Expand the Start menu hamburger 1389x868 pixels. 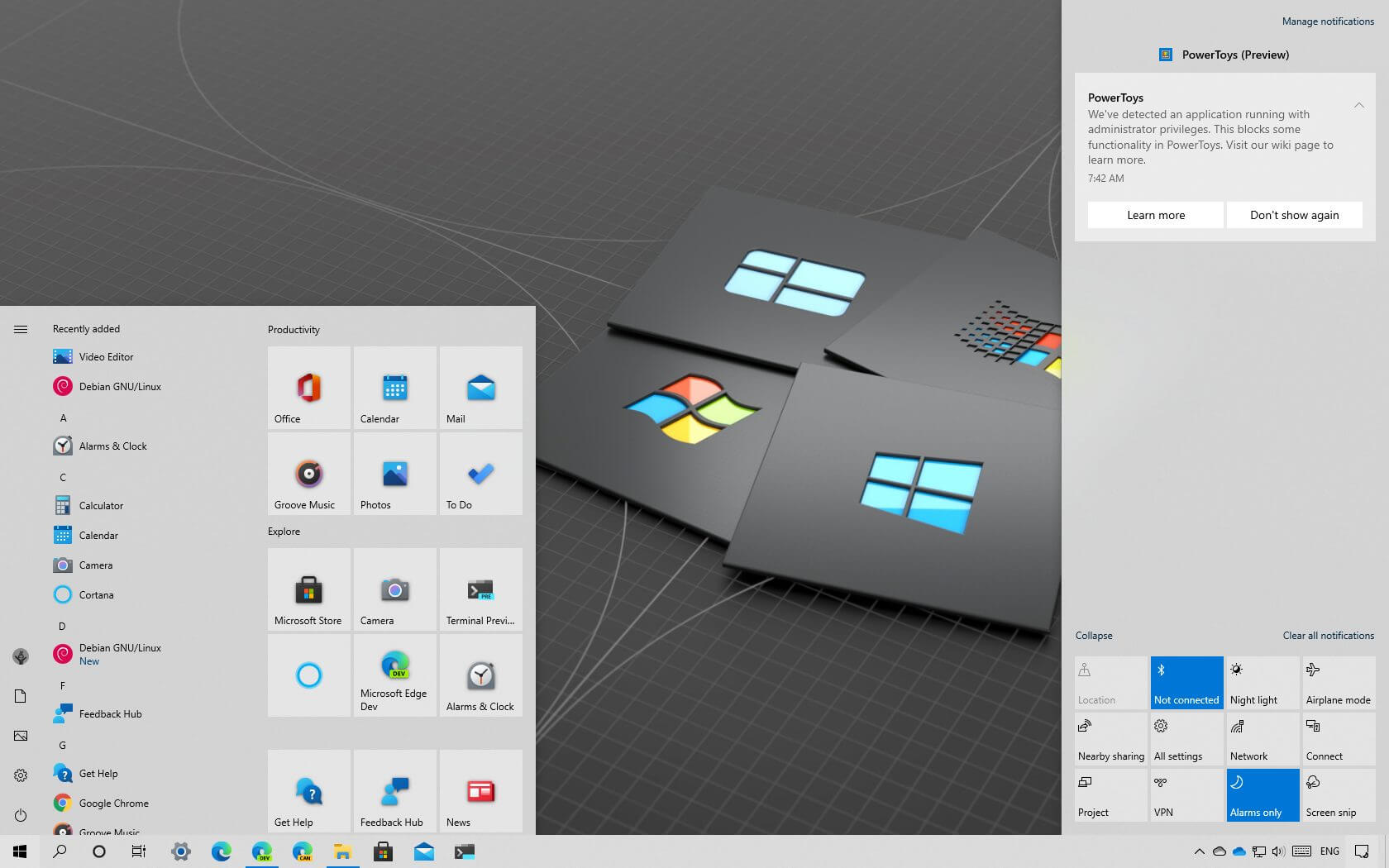21,329
